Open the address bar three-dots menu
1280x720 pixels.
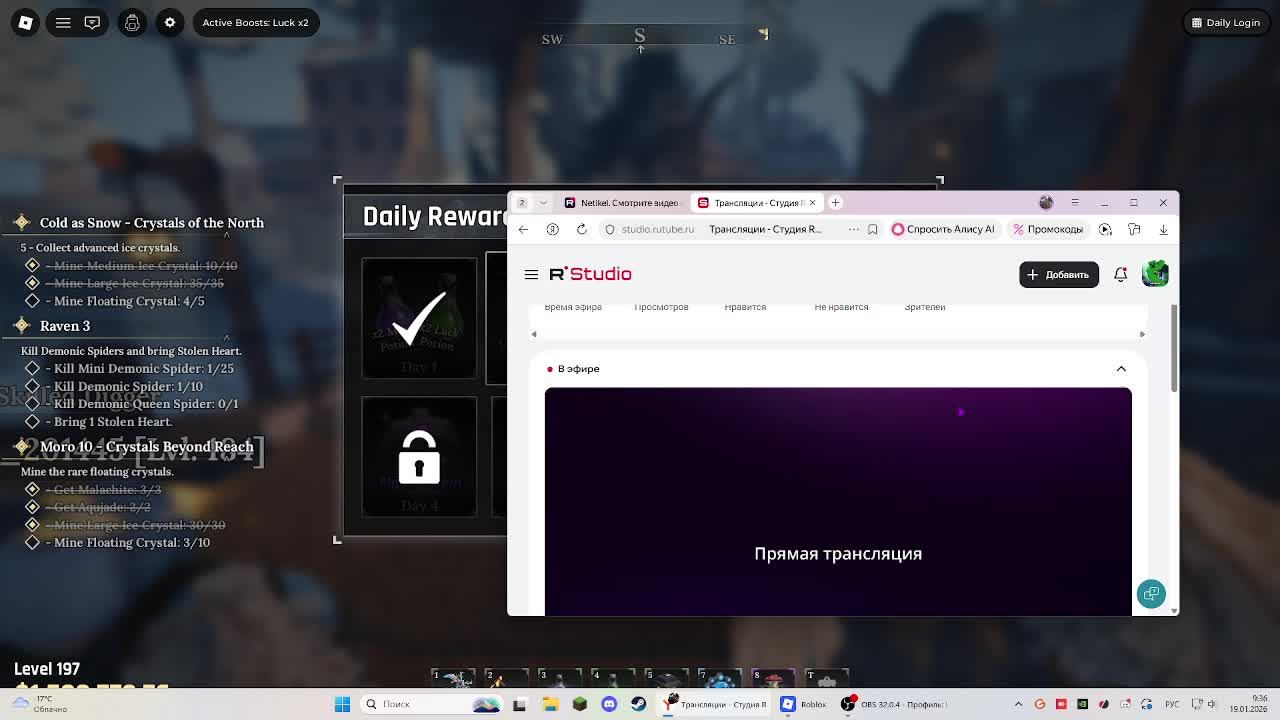pyautogui.click(x=853, y=229)
